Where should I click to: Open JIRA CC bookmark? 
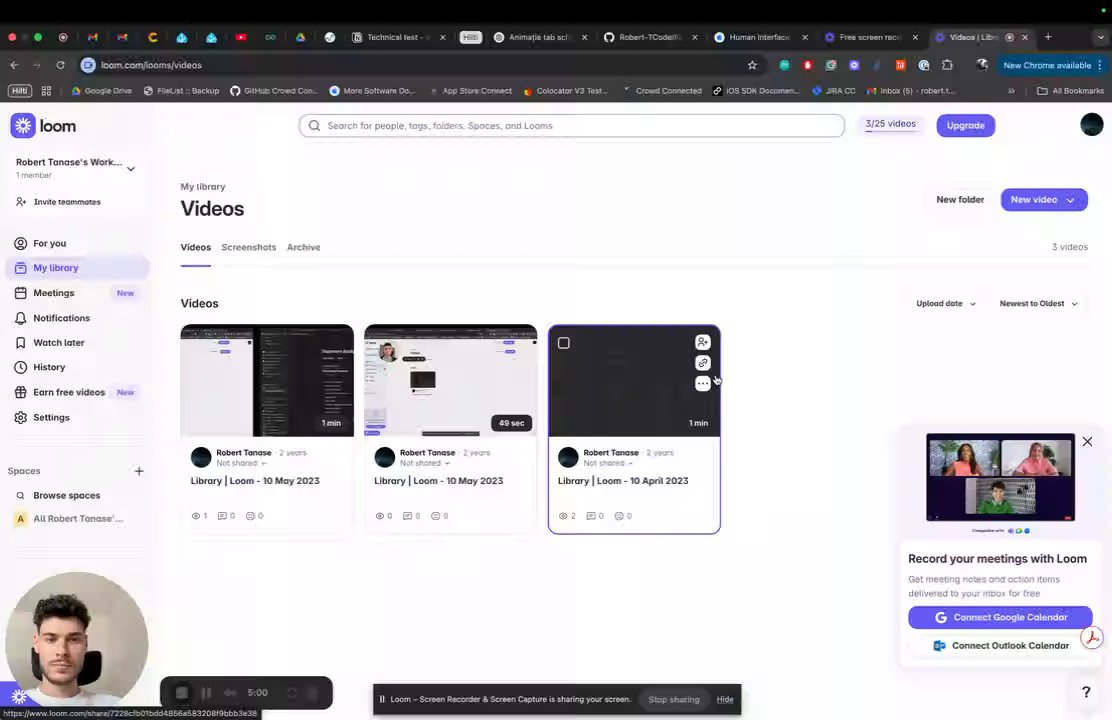[x=834, y=91]
